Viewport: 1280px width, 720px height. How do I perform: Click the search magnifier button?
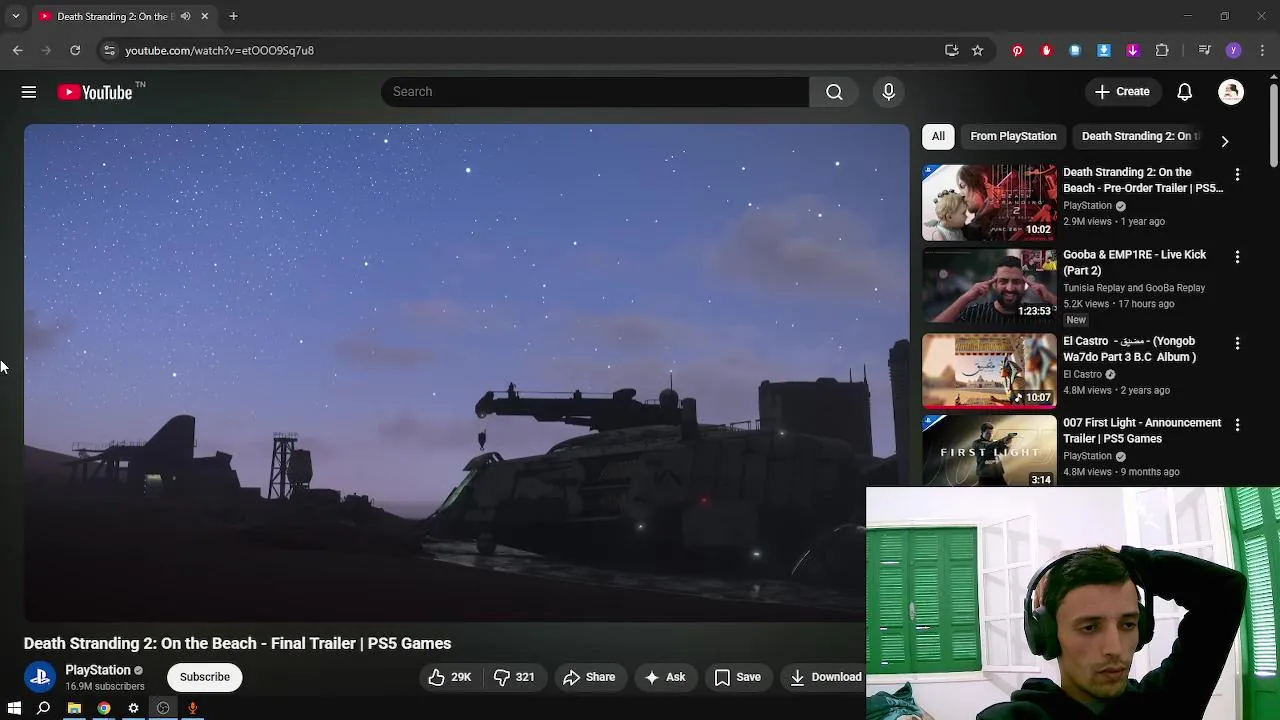point(834,92)
